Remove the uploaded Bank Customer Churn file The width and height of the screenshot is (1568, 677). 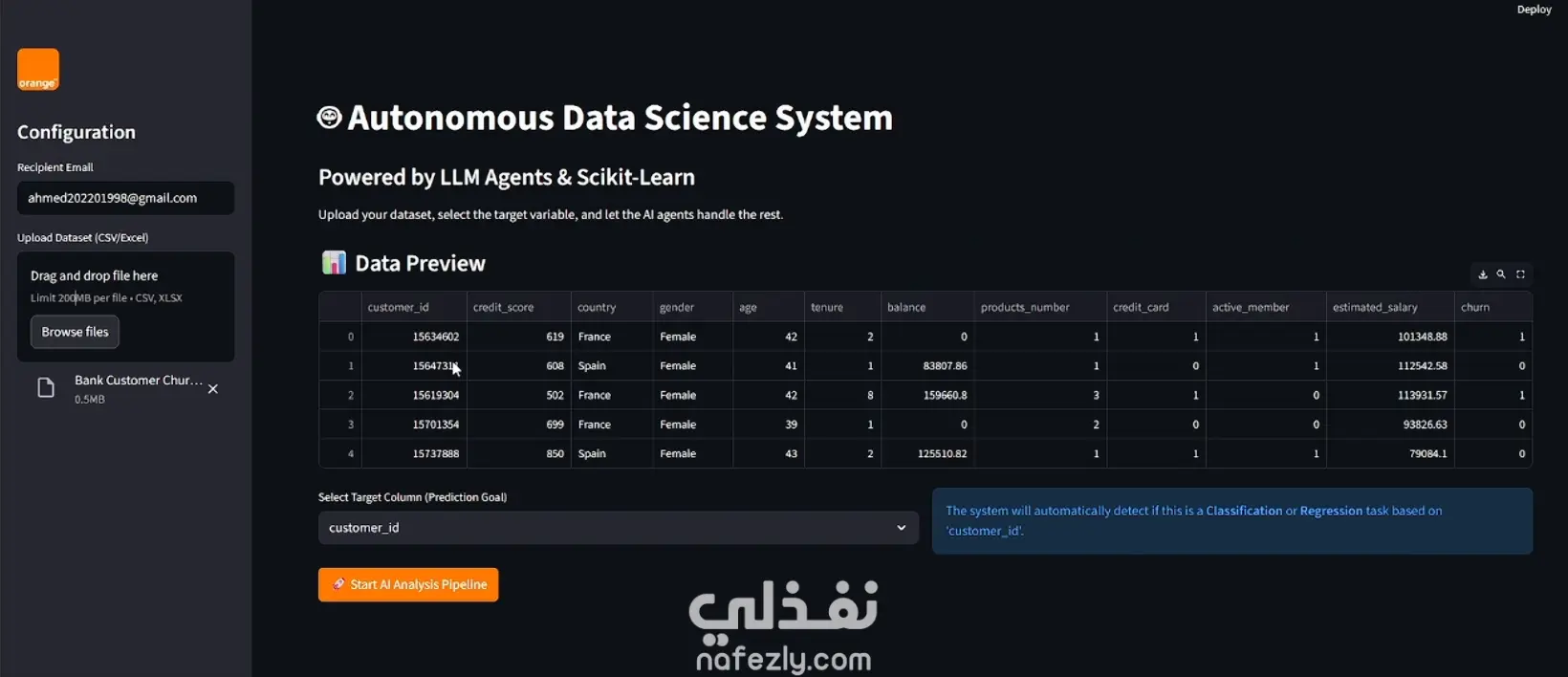pos(213,389)
